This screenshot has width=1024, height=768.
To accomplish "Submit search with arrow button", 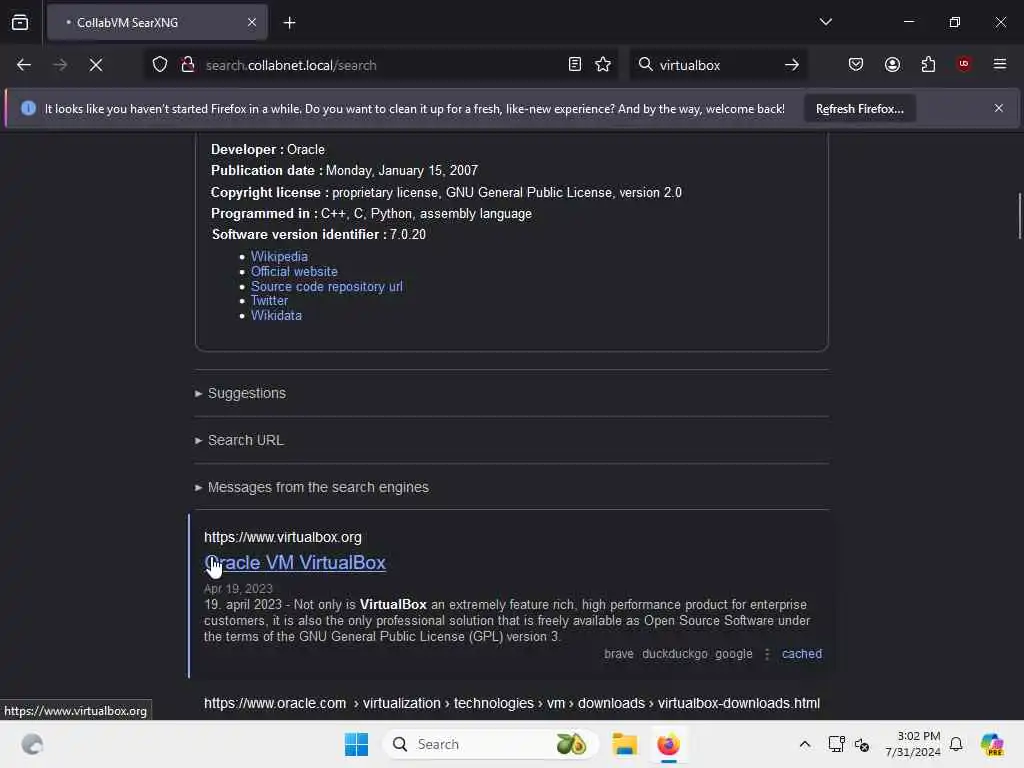I will click(792, 65).
